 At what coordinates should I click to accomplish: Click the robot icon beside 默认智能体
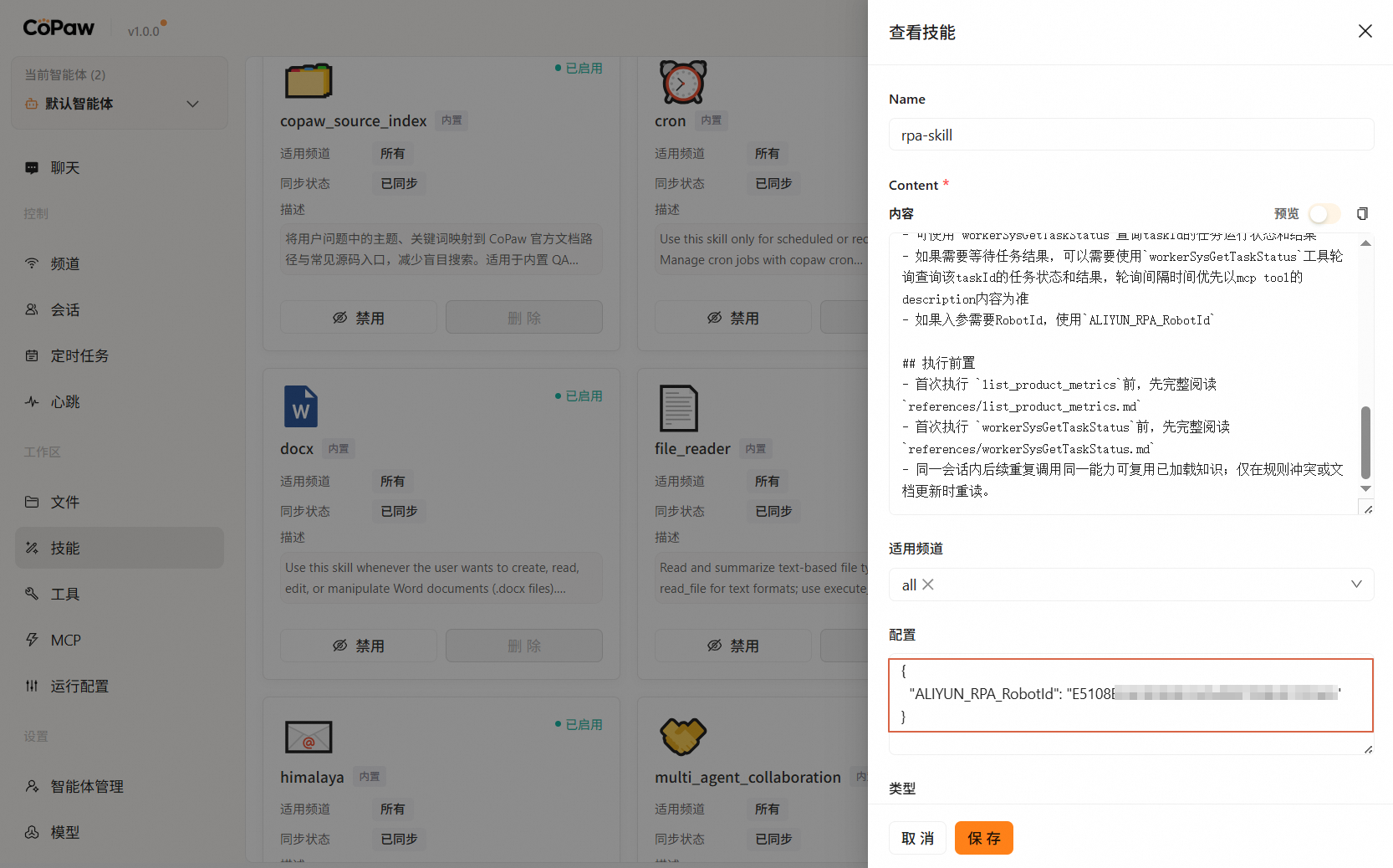coord(32,104)
